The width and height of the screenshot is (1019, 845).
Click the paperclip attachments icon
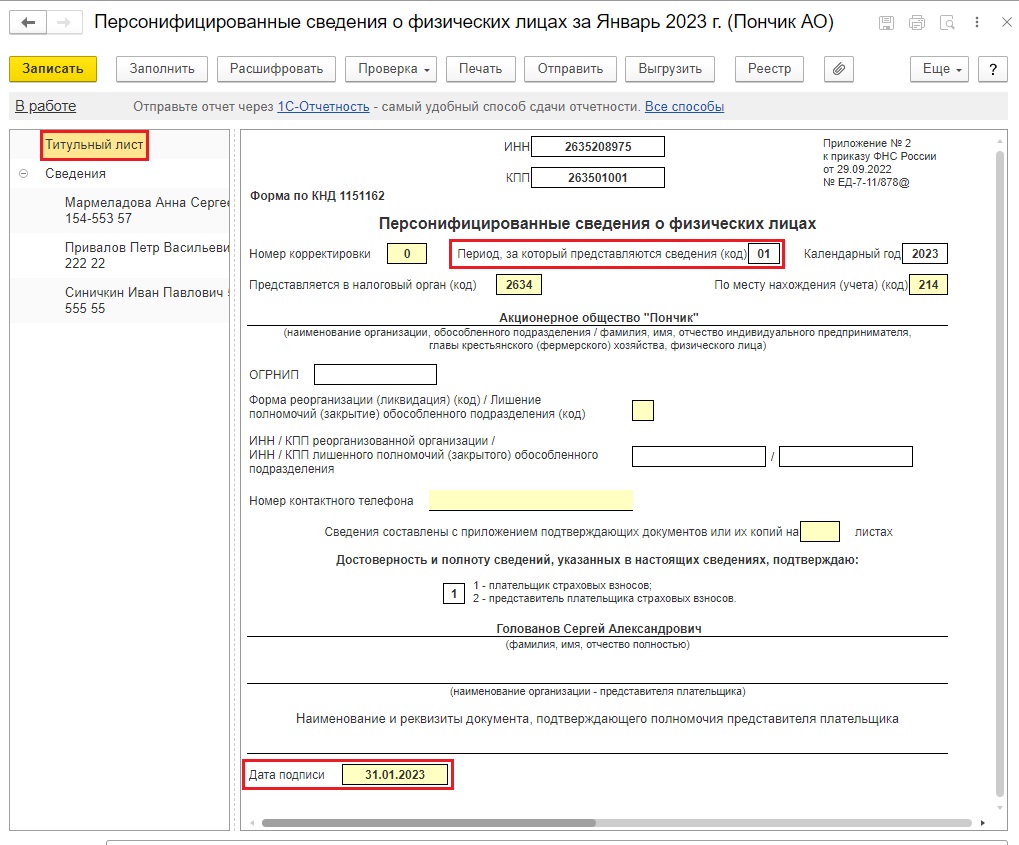pos(838,69)
